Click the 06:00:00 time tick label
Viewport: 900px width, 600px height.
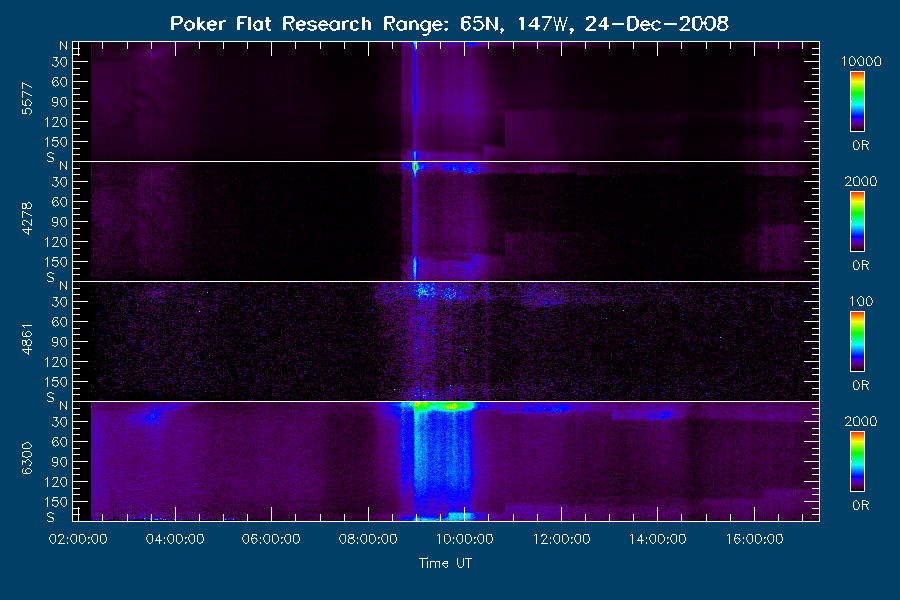point(271,539)
